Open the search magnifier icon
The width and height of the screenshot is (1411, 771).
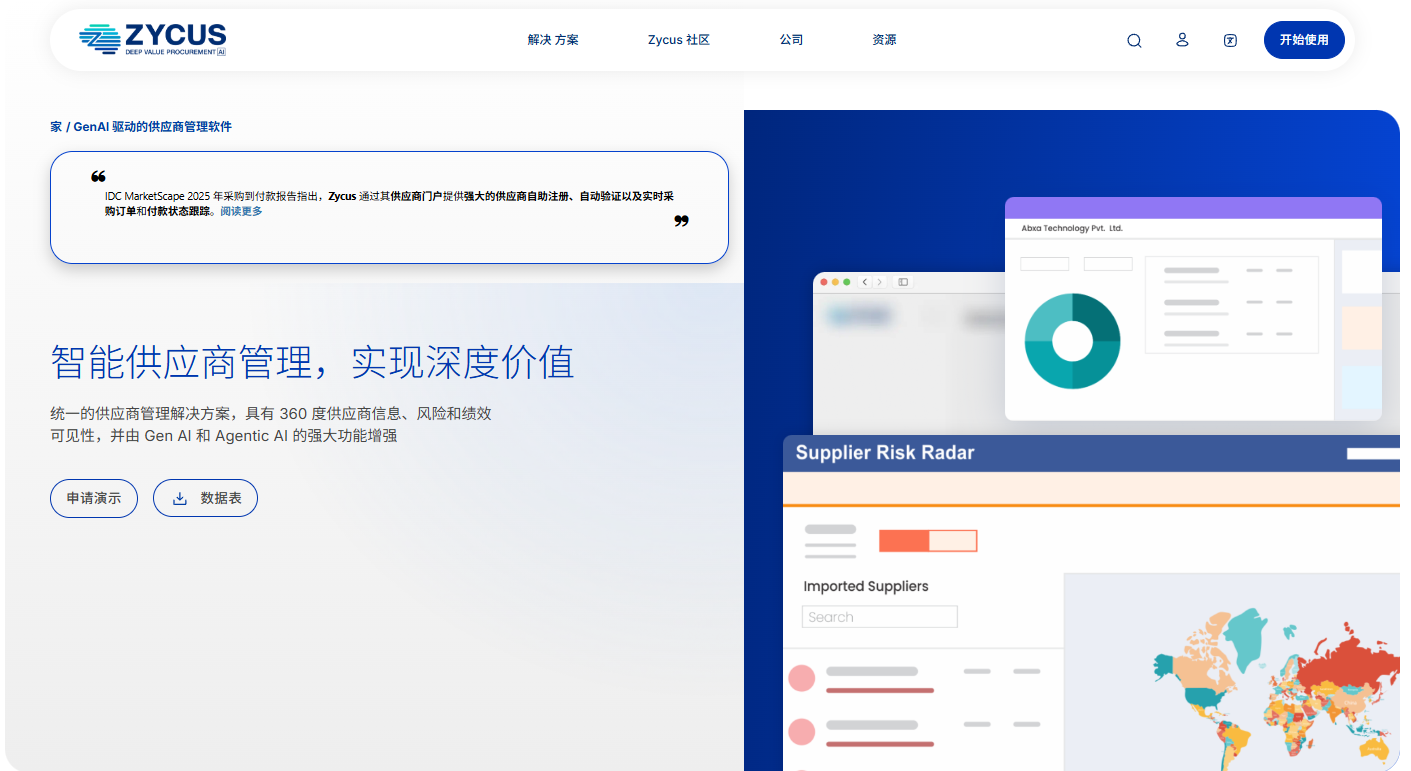point(1134,41)
